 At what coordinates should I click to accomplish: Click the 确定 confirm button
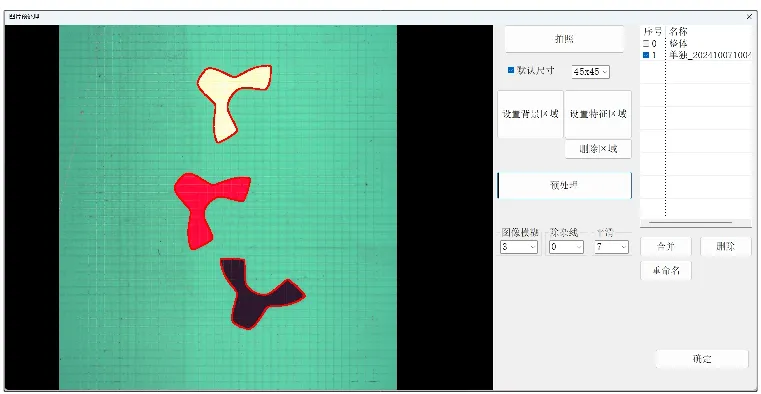[x=702, y=359]
